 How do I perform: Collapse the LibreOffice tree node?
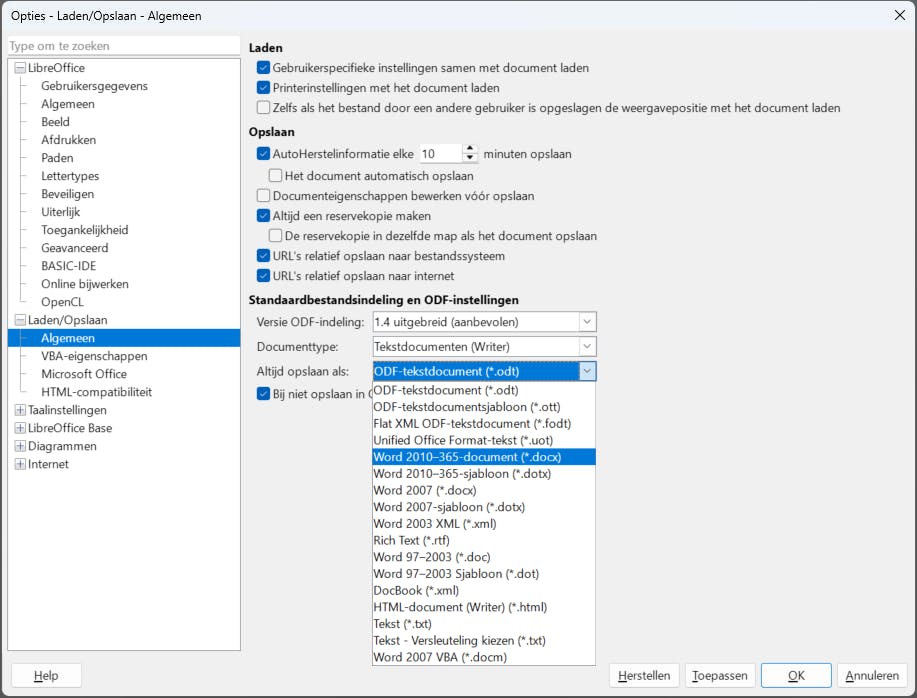(x=21, y=68)
